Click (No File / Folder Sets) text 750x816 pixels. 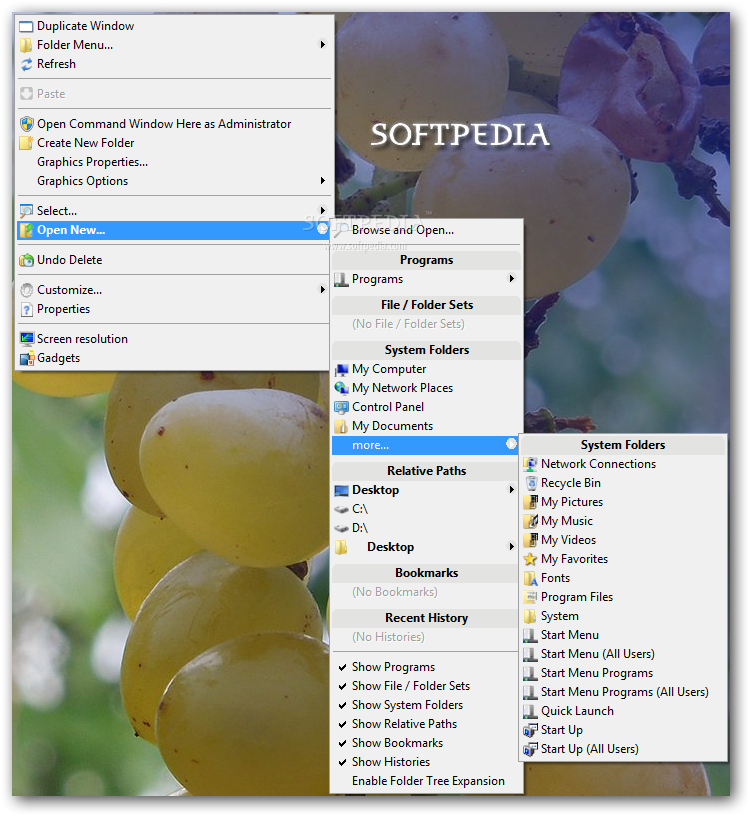coord(408,325)
